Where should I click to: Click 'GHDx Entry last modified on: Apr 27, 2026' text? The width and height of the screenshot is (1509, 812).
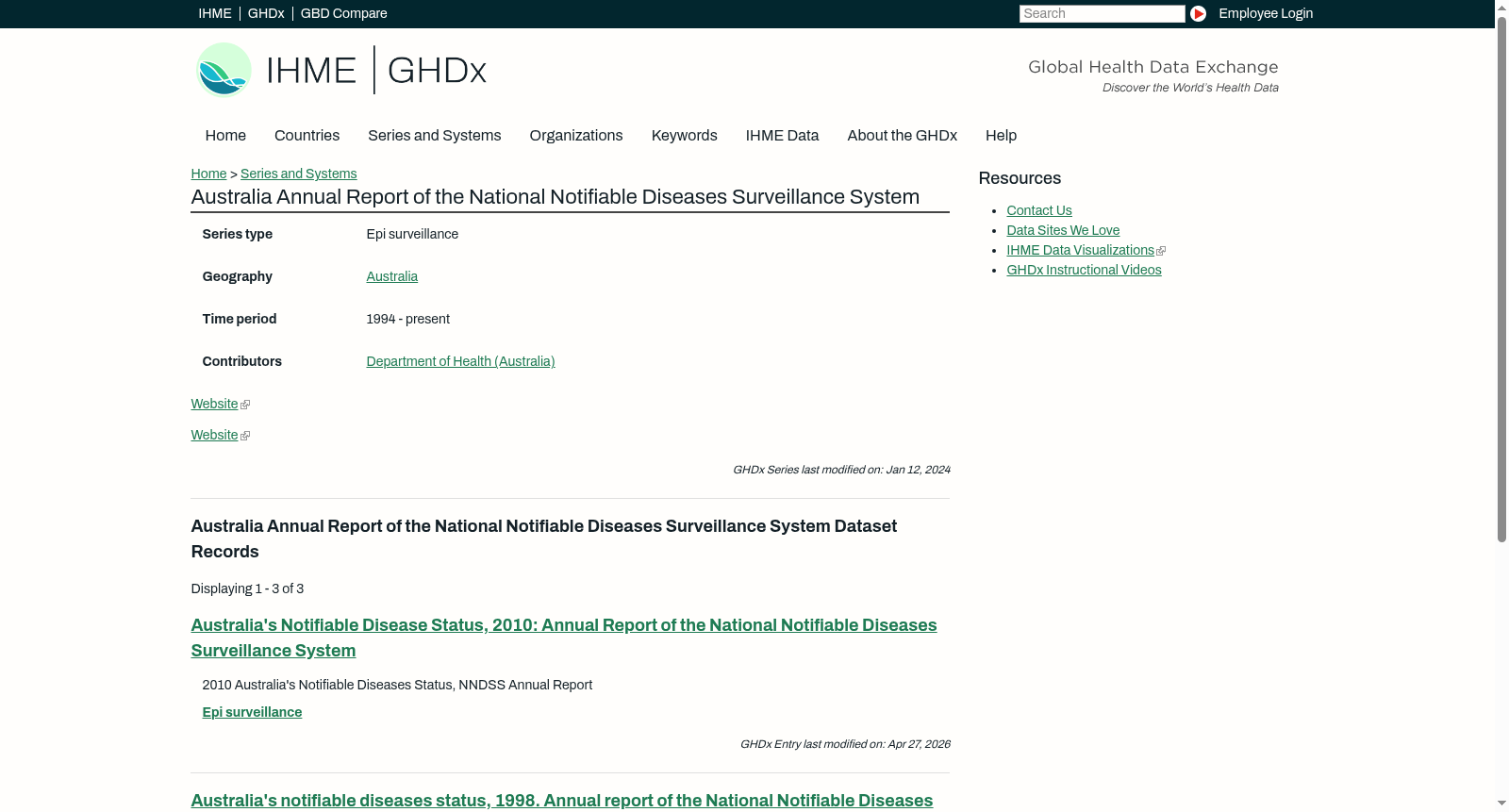coord(845,744)
